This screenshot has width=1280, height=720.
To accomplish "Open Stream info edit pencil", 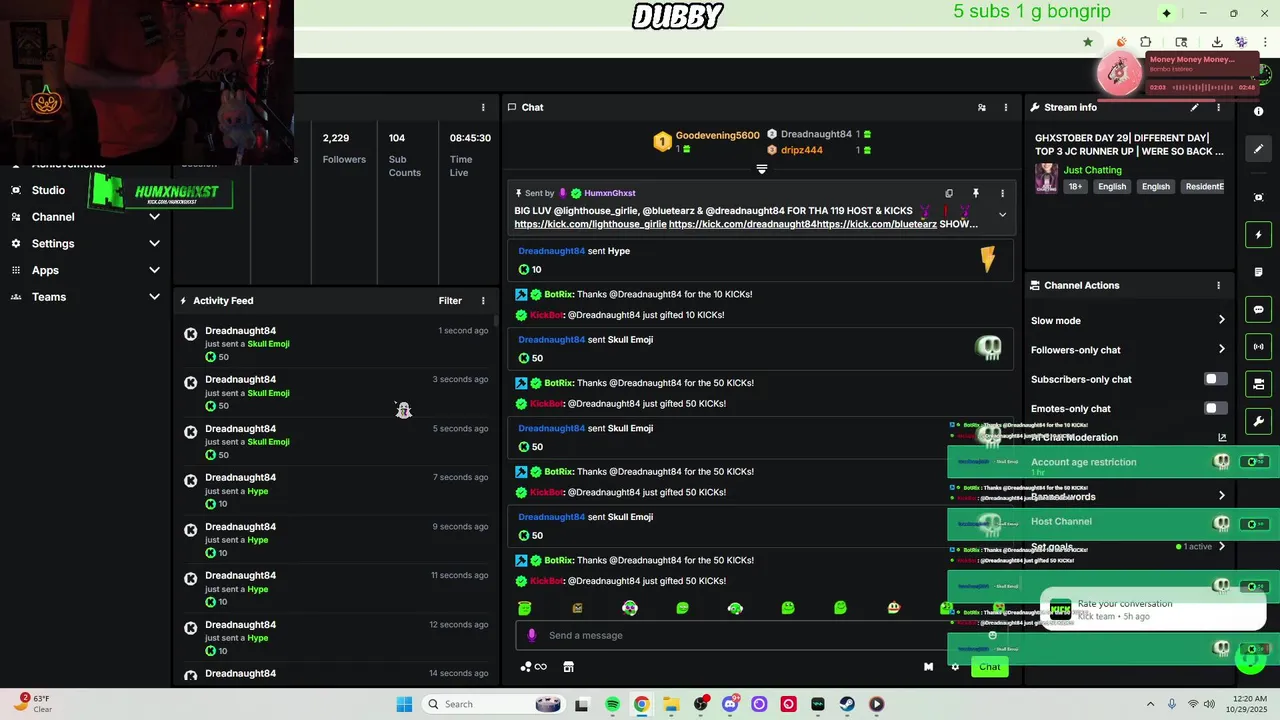I will 1194,107.
